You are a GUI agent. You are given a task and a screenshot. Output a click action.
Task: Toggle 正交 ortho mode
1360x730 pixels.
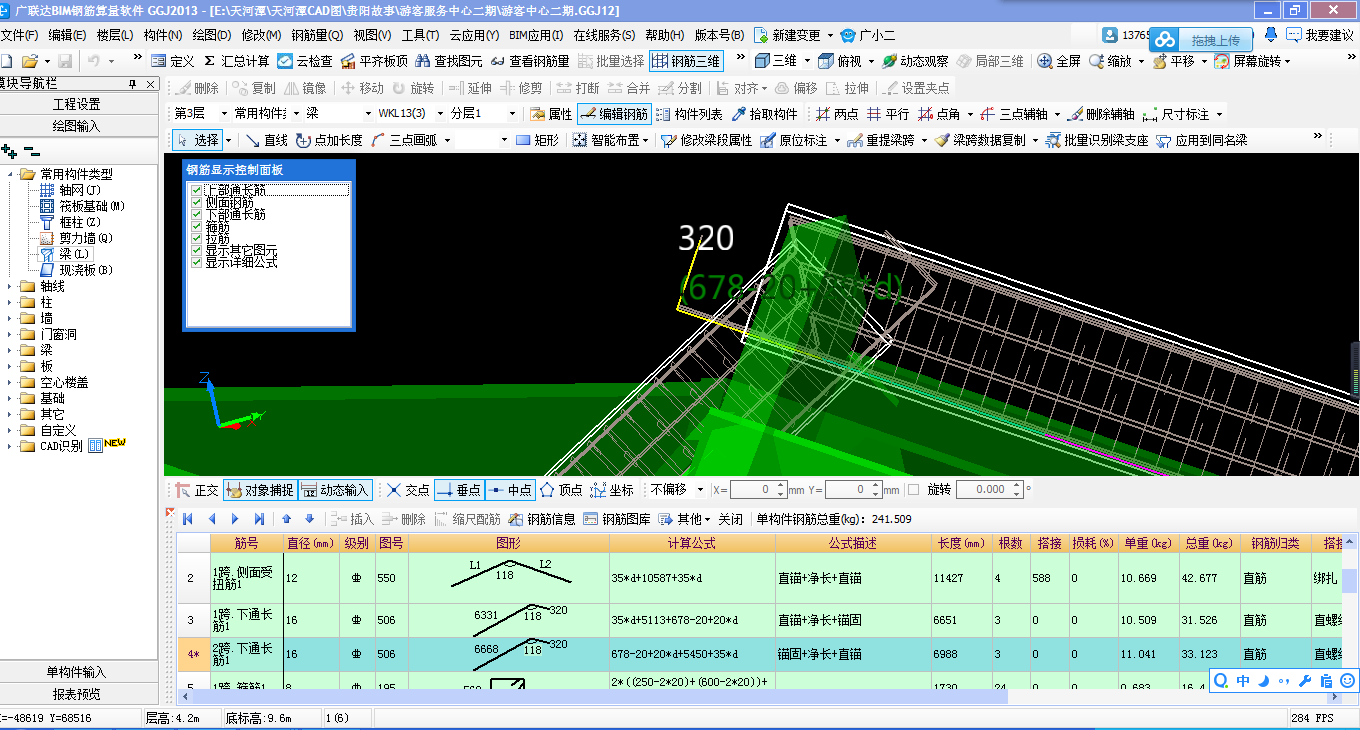(197, 490)
